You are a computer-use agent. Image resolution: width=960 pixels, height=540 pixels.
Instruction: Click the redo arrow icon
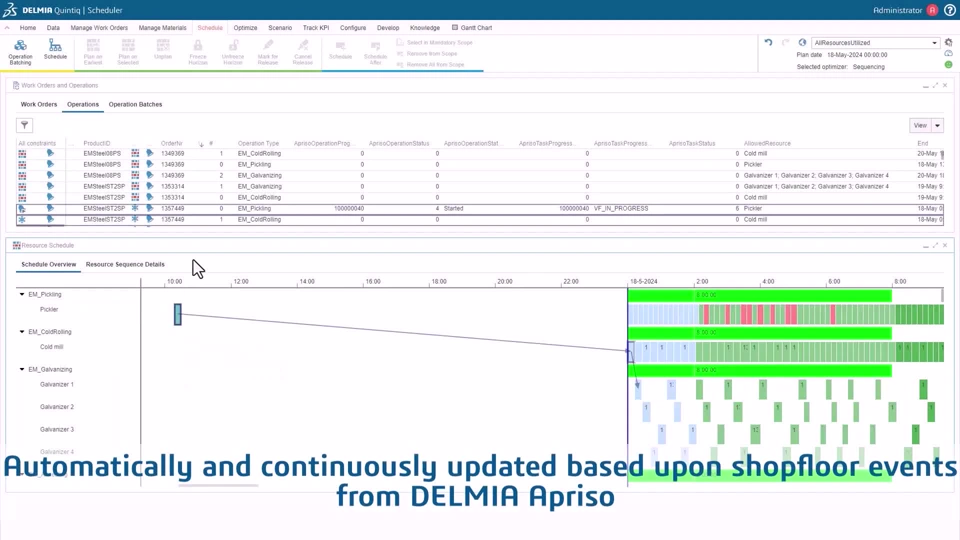(x=785, y=42)
